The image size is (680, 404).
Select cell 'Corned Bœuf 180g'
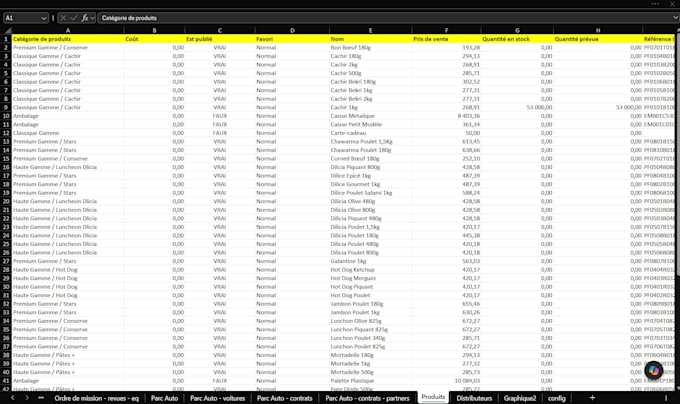coord(370,159)
